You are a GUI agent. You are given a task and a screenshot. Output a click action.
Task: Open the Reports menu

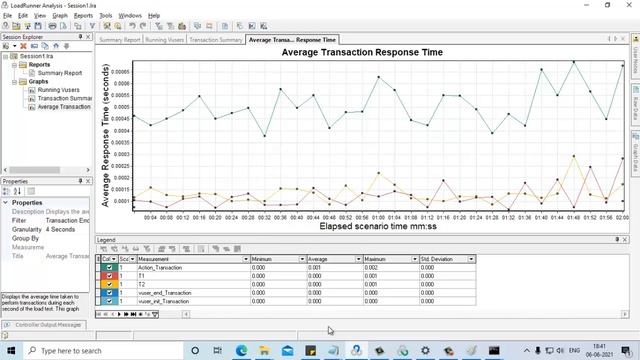(x=83, y=16)
